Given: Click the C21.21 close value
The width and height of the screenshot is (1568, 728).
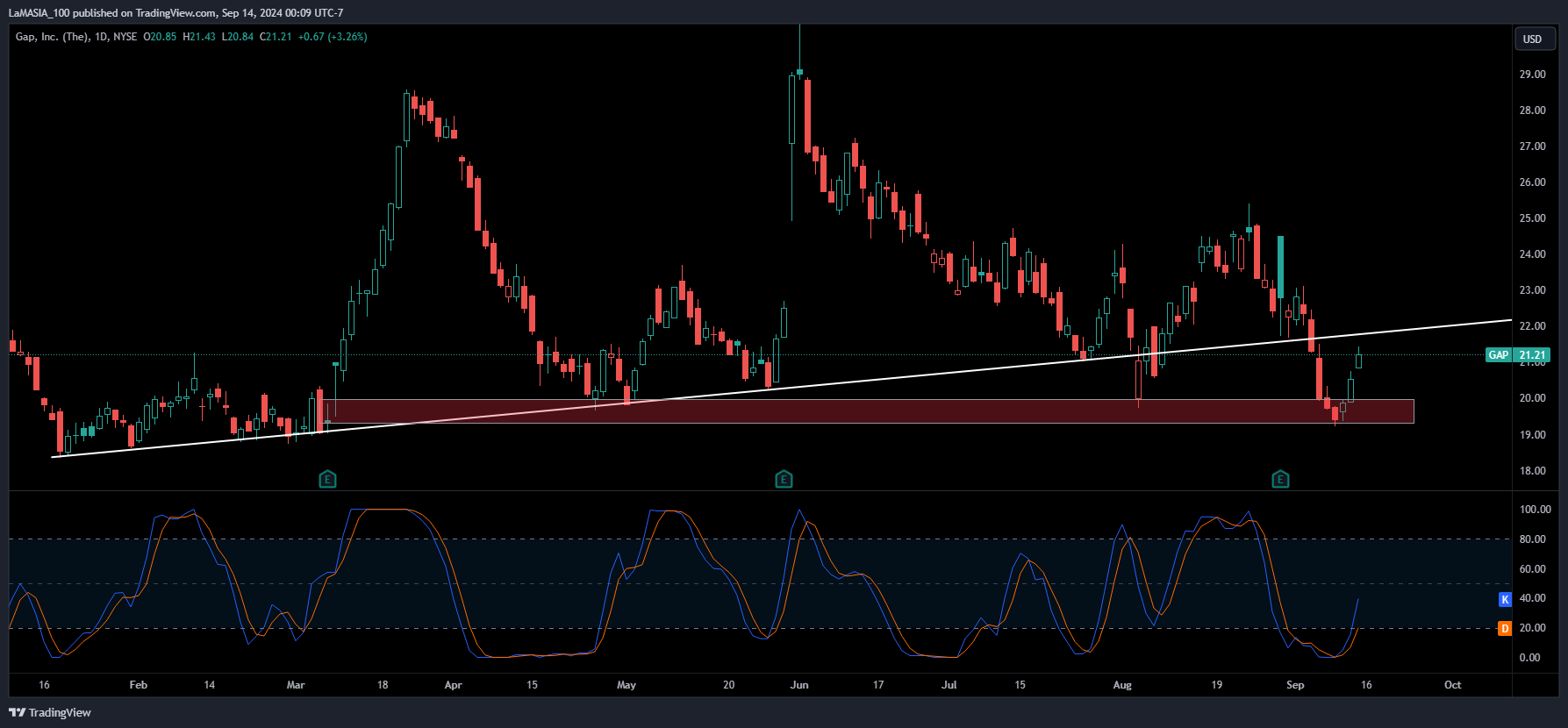Looking at the screenshot, I should point(276,37).
